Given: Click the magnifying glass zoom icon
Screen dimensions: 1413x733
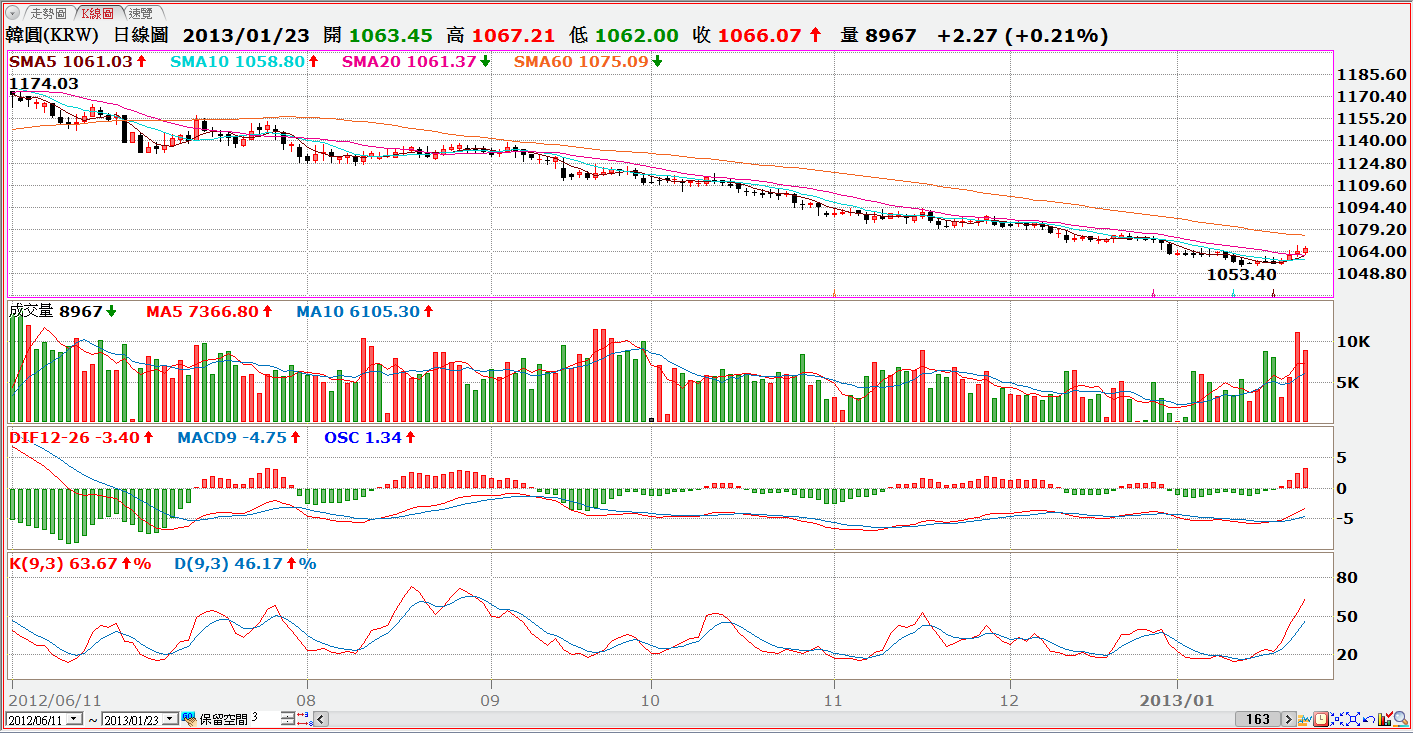Looking at the screenshot, I should pyautogui.click(x=1401, y=719).
